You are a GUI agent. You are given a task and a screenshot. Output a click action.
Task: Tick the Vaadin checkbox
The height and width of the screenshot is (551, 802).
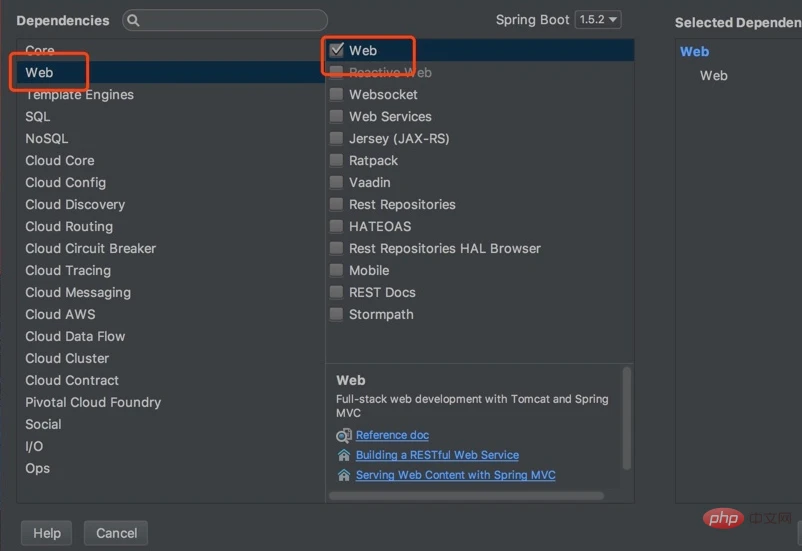coord(337,182)
